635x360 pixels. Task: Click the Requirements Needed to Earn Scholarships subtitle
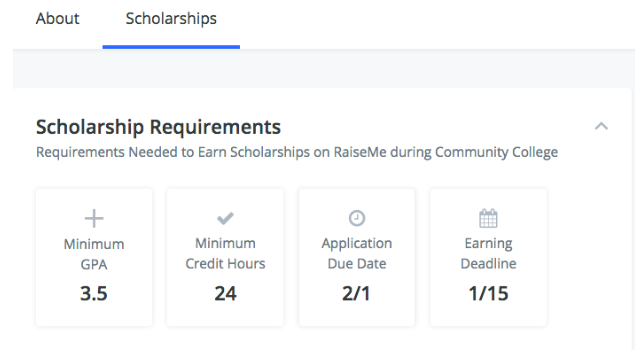point(297,152)
